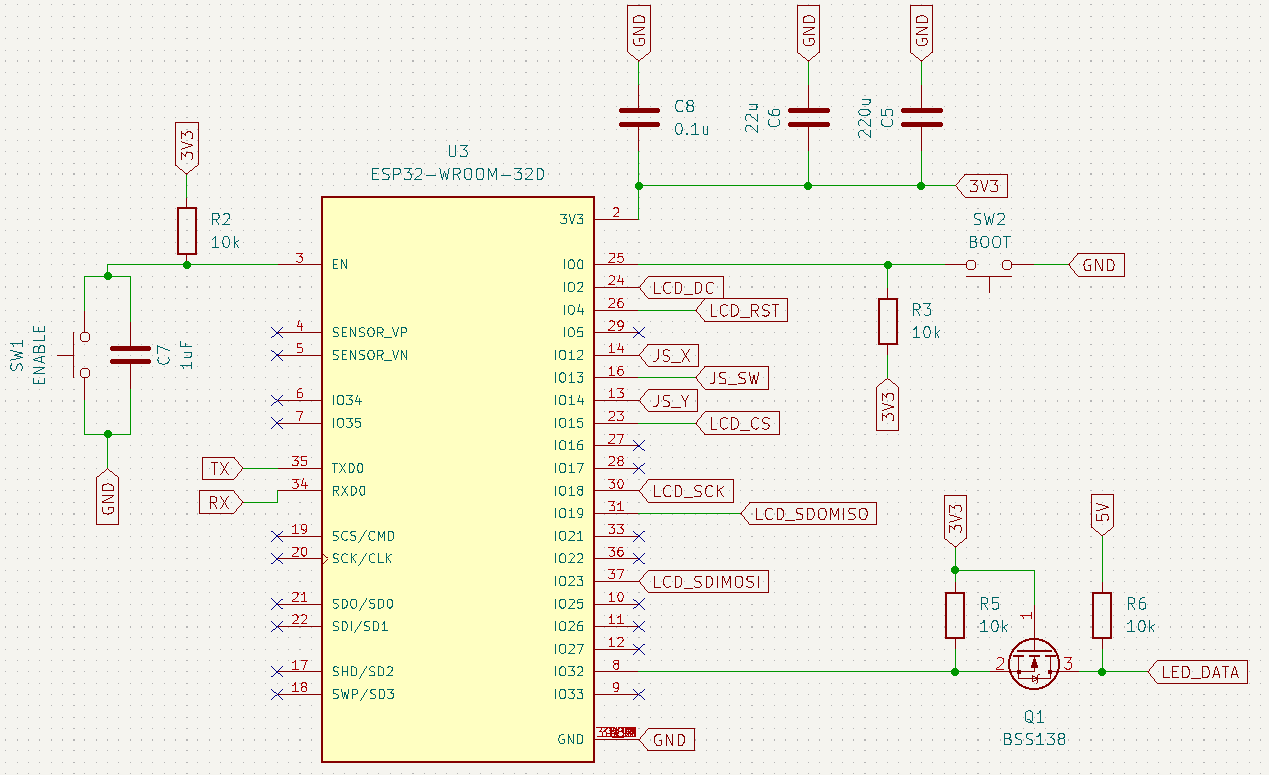Select the GND label at U3's GND pin
This screenshot has height=775, width=1269.
(x=665, y=740)
